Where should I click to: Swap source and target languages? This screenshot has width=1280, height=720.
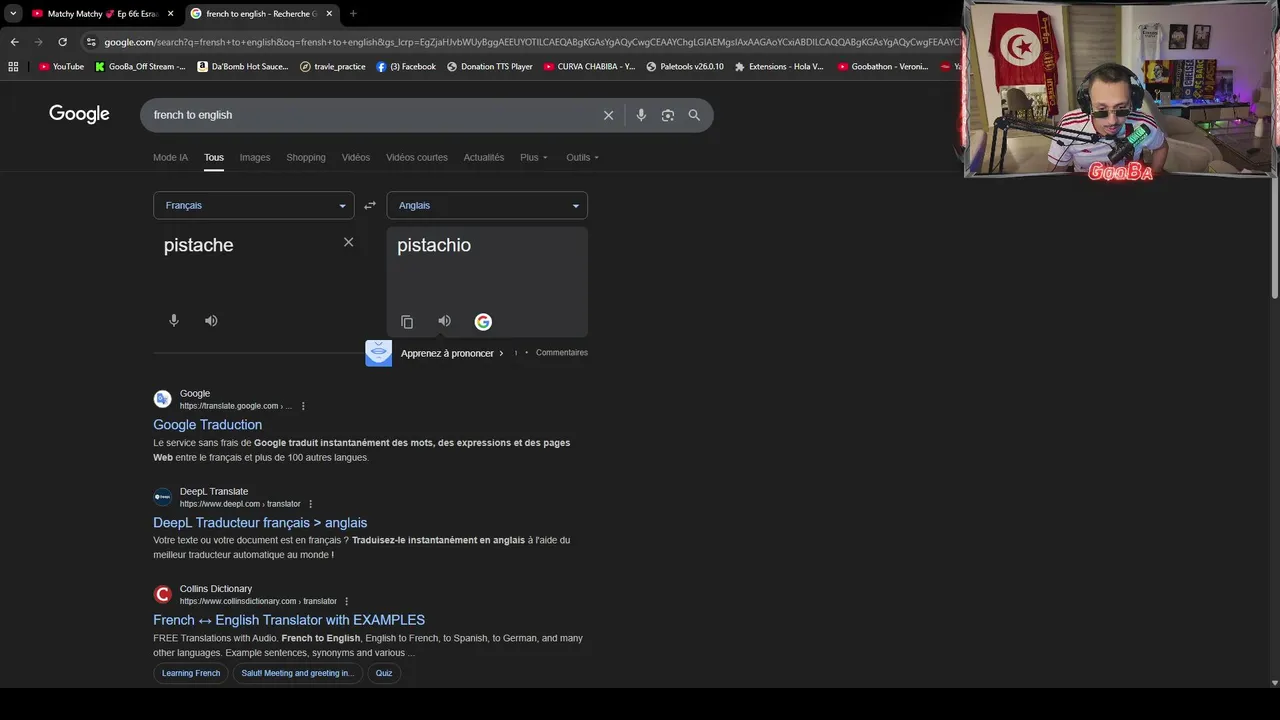point(370,205)
